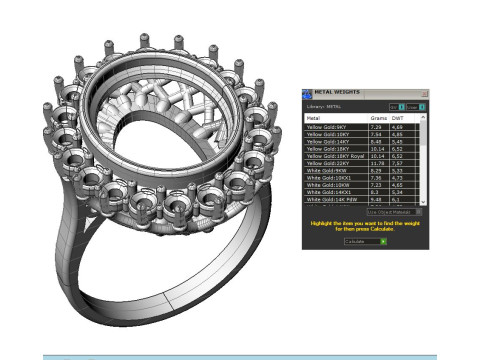Click the 11.78 grams value cell
Image resolution: width=480 pixels, height=360 pixels.
point(379,163)
